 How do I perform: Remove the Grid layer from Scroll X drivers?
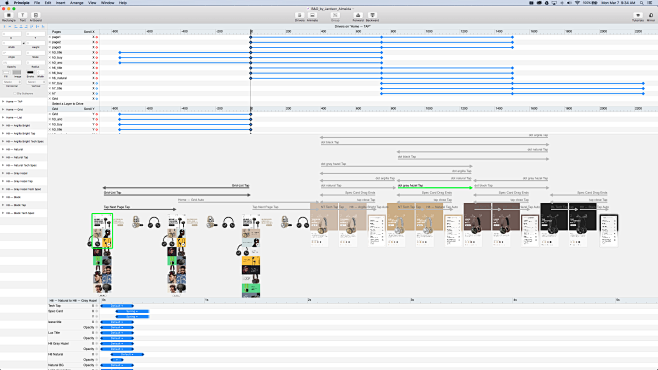[50, 99]
